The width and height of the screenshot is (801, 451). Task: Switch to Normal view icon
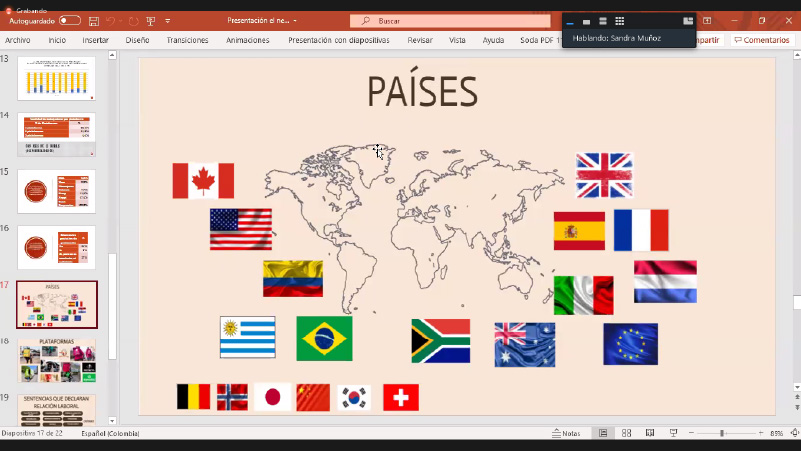click(603, 433)
